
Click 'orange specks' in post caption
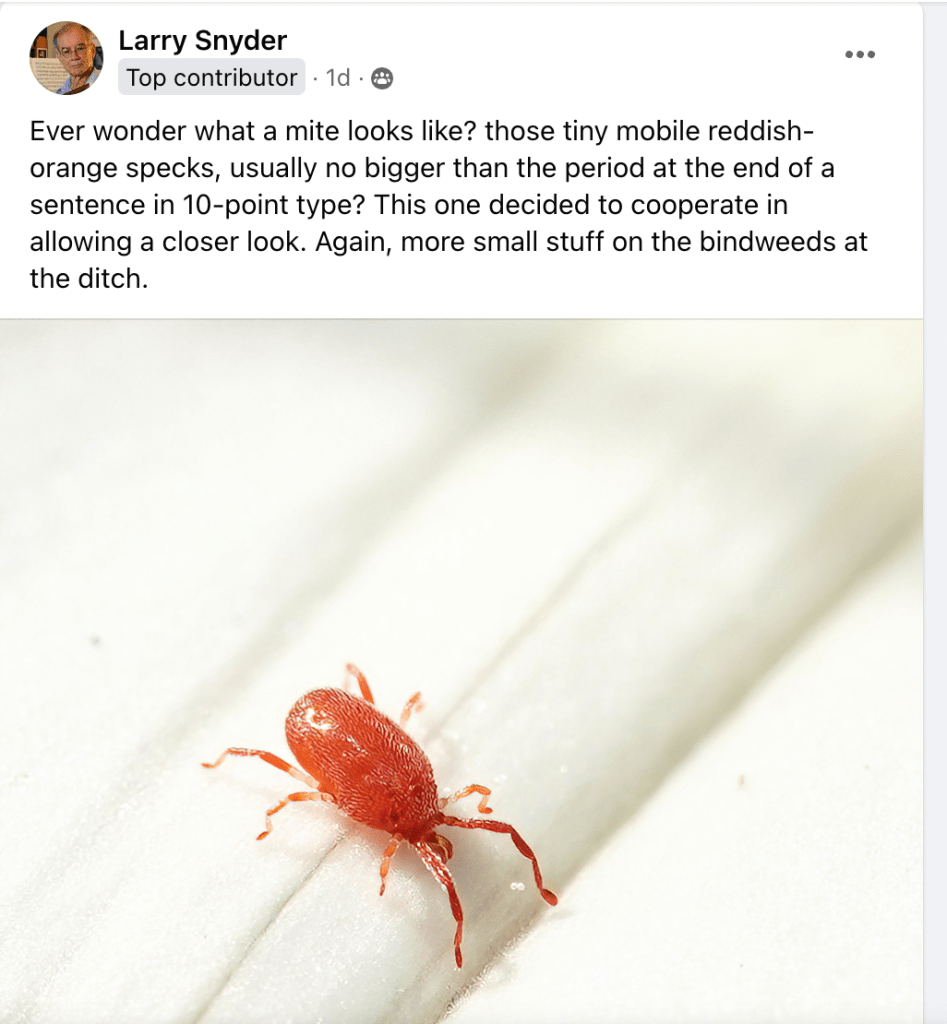click(x=122, y=168)
